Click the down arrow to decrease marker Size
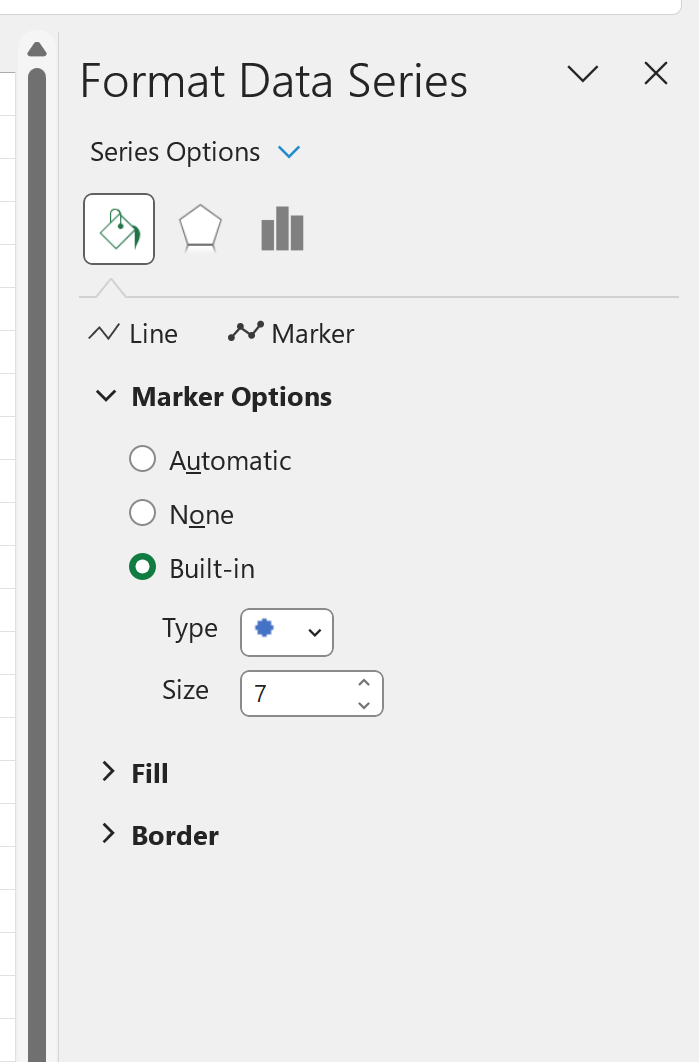The image size is (699, 1062). tap(364, 707)
